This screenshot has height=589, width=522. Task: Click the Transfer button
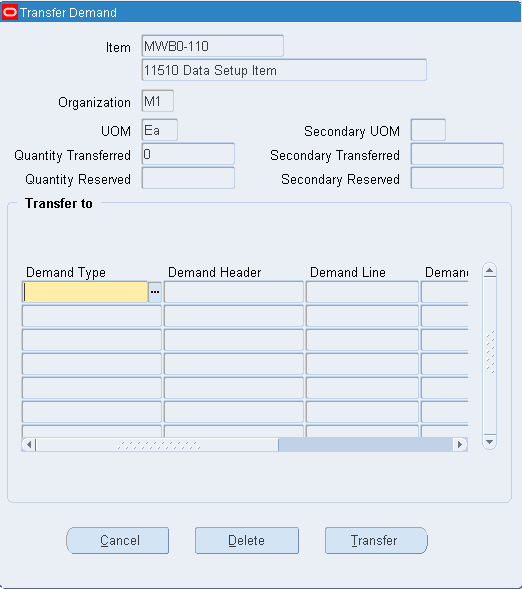tap(376, 540)
